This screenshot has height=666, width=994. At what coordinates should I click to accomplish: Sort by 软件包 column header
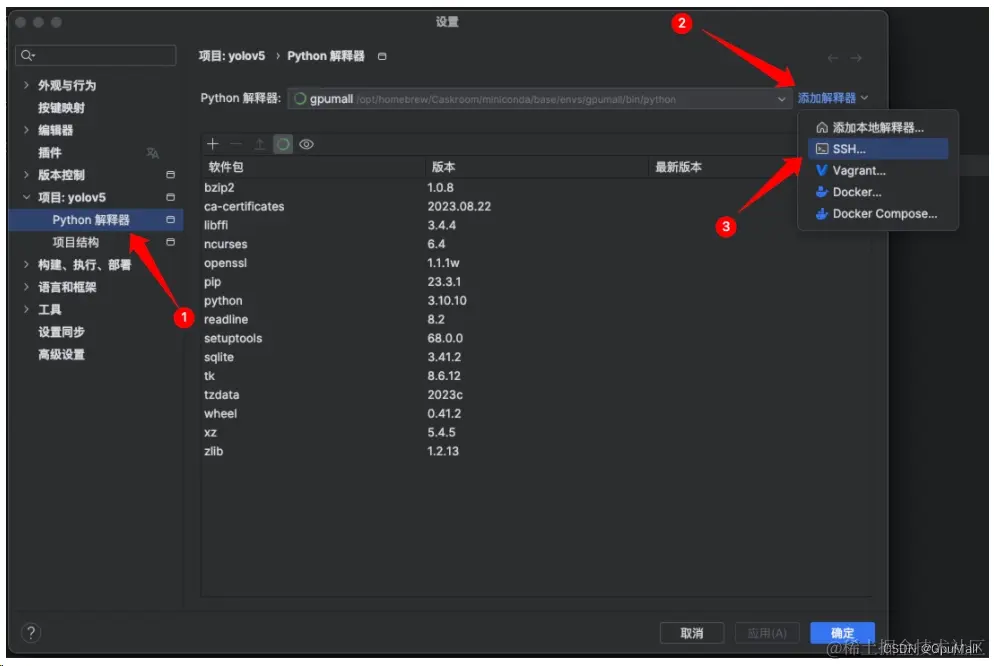click(313, 167)
